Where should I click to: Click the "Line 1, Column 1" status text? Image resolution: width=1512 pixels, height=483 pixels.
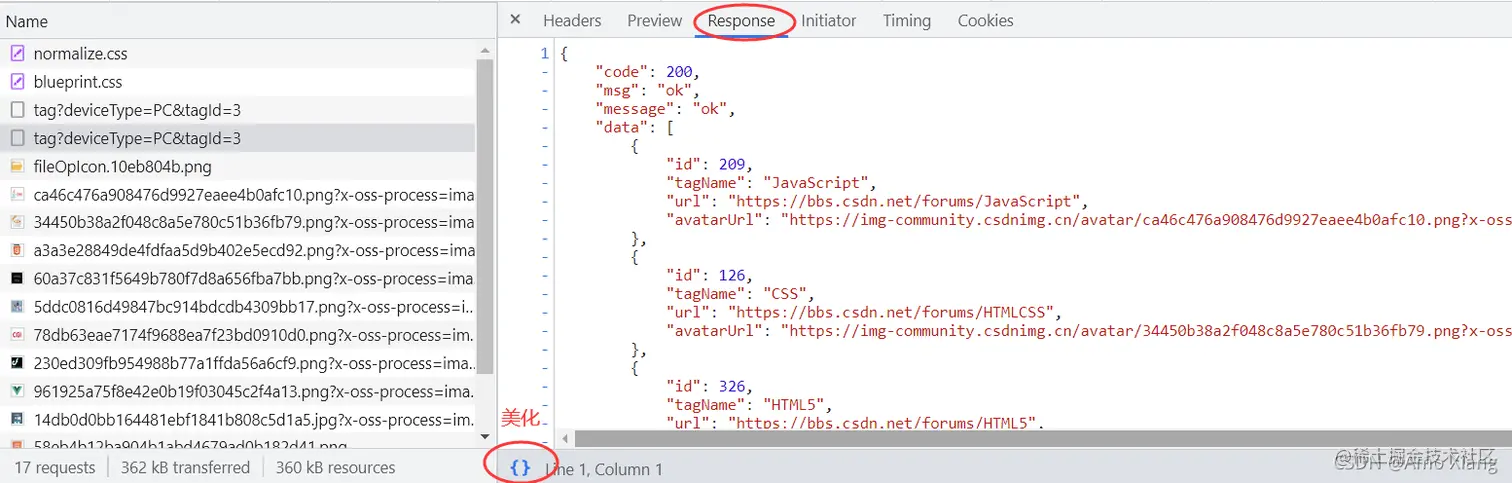point(604,468)
